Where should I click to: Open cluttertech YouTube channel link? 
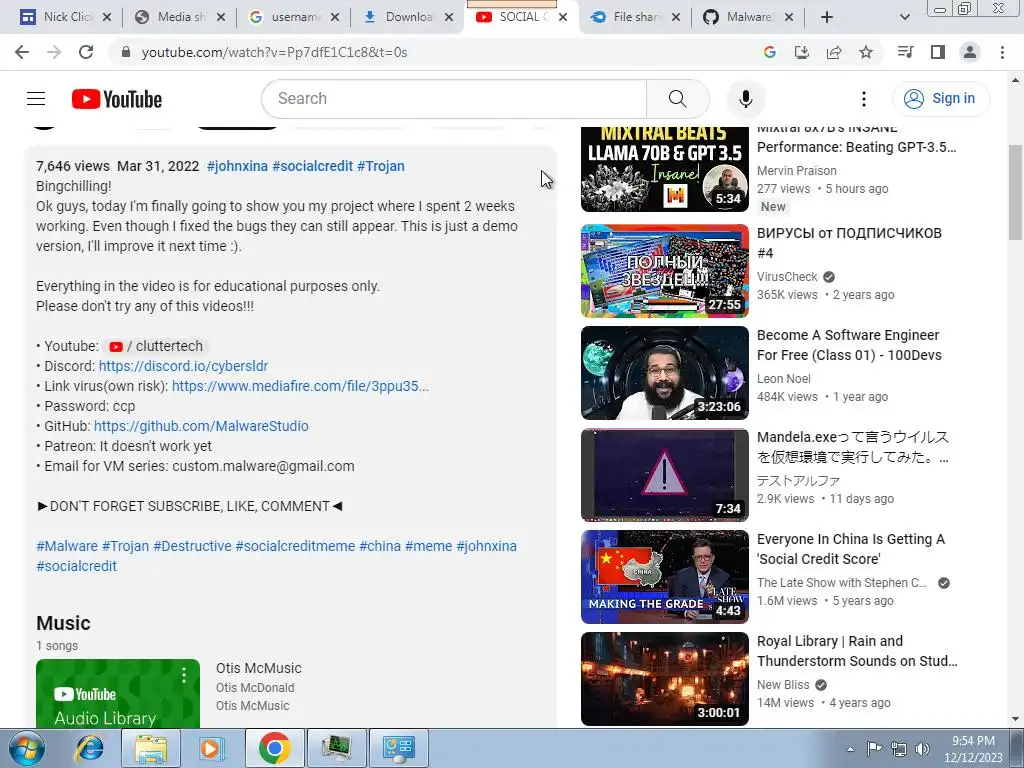coord(156,346)
